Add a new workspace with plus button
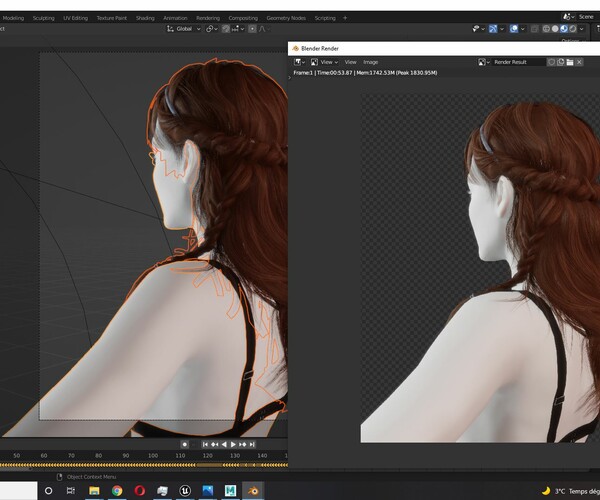The width and height of the screenshot is (600, 500). coord(345,18)
